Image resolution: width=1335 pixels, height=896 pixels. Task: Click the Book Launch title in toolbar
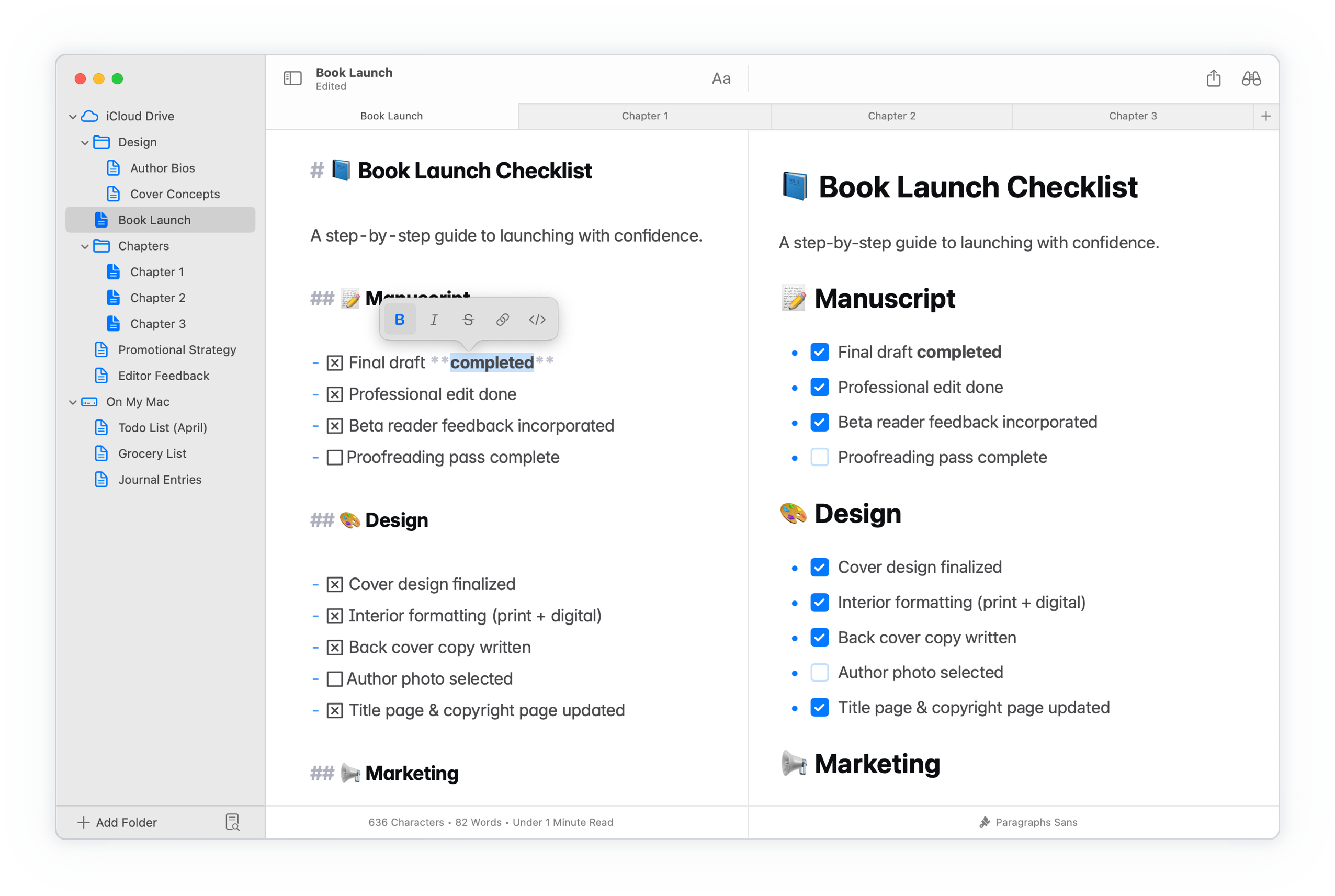[354, 73]
